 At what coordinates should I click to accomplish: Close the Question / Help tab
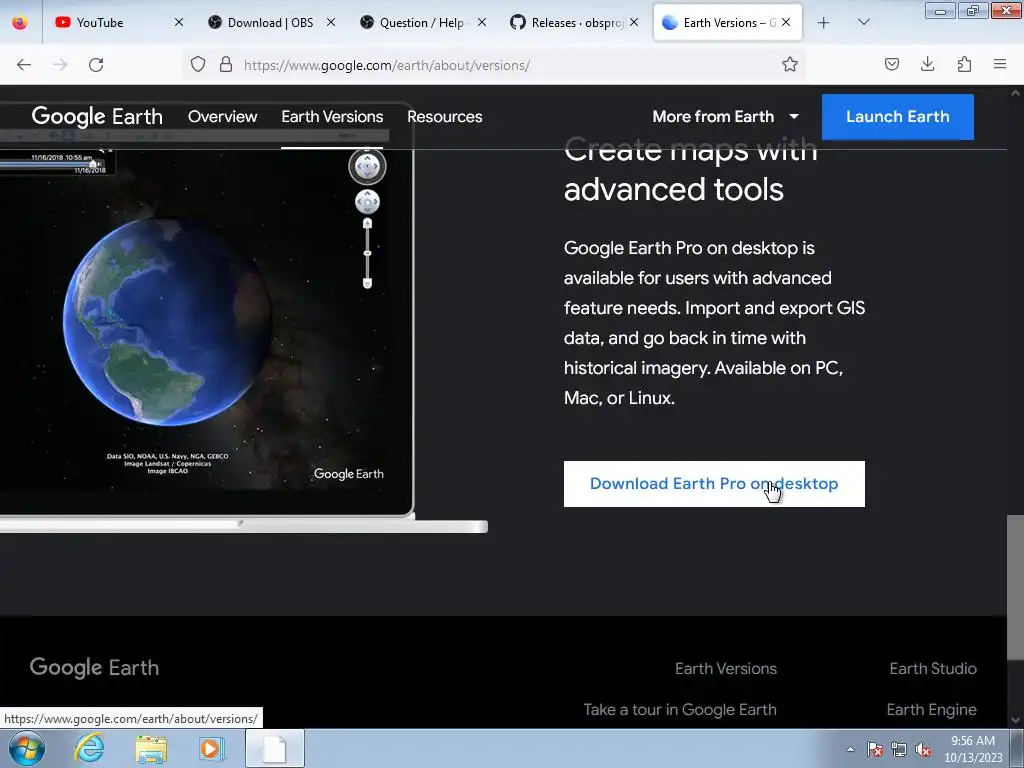click(482, 22)
